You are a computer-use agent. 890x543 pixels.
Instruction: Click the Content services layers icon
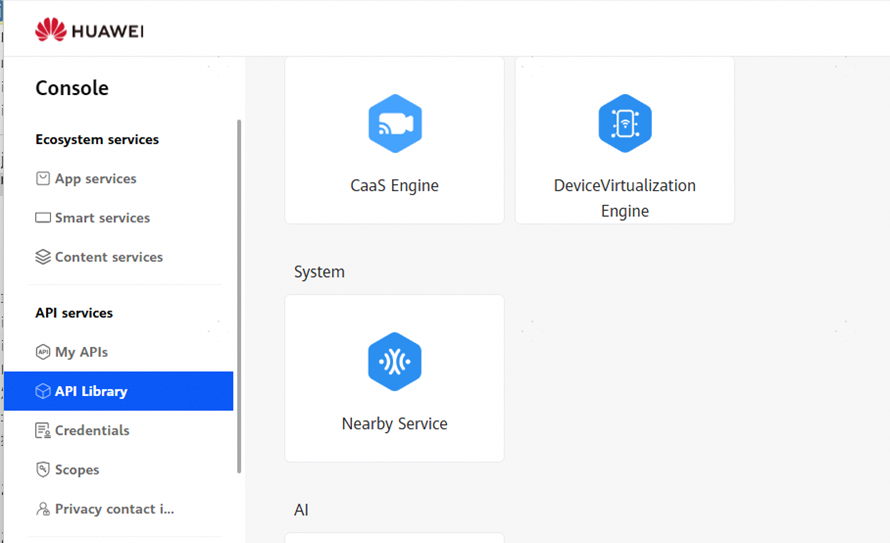pyautogui.click(x=43, y=257)
